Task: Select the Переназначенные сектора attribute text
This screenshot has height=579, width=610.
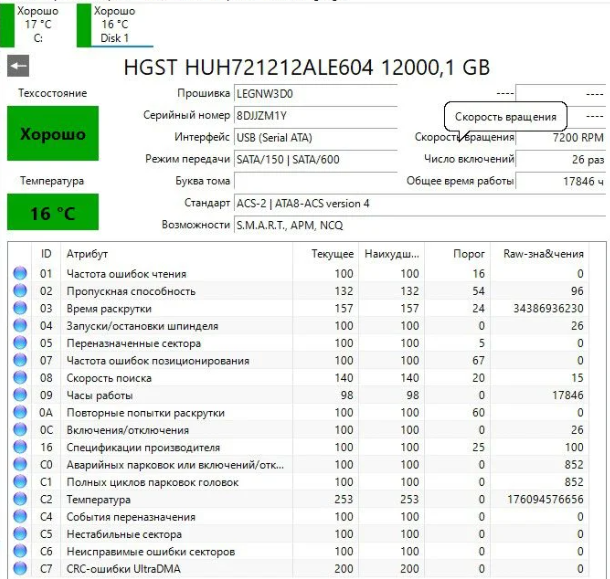Action: [x=133, y=344]
